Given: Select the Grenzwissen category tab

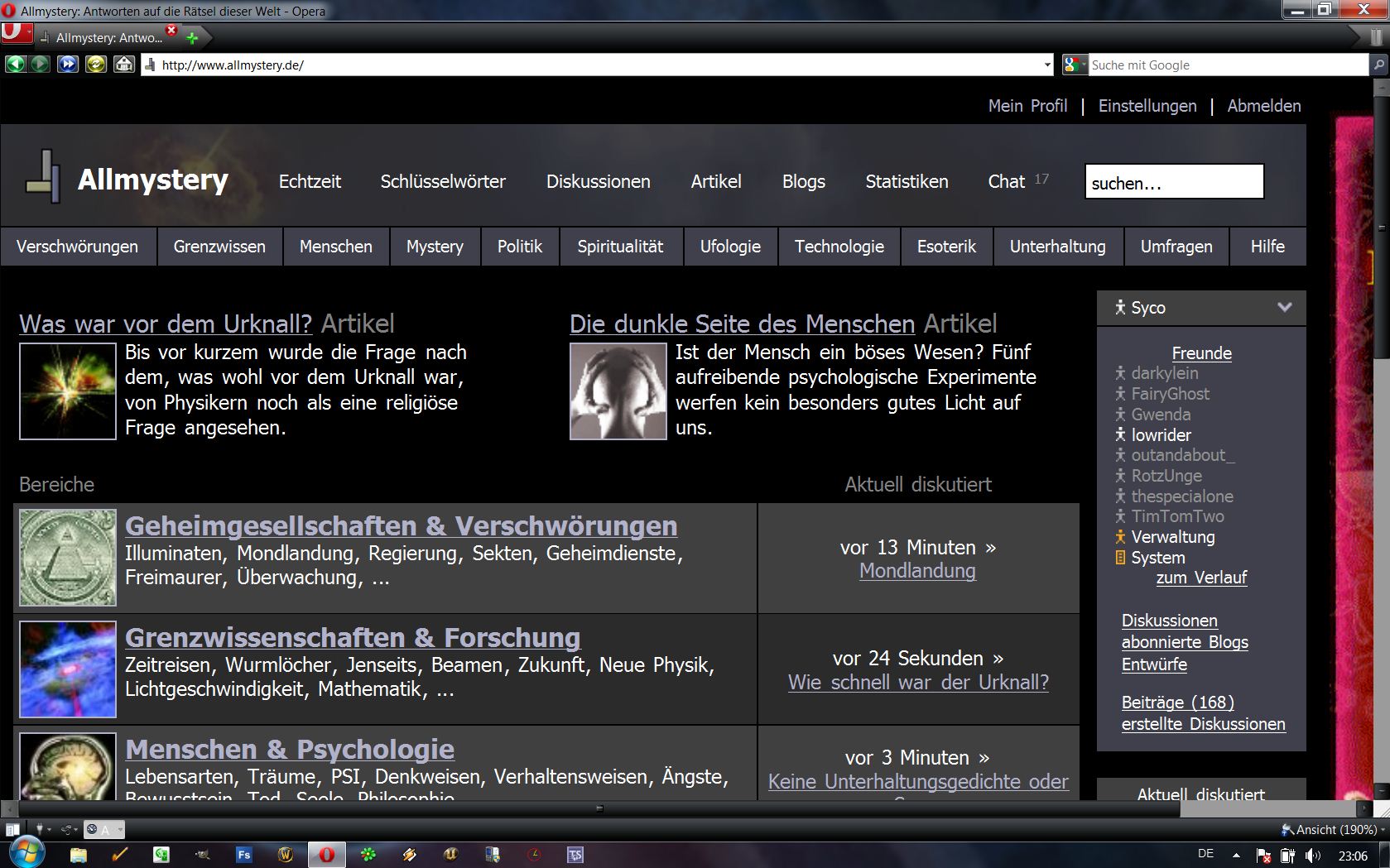Looking at the screenshot, I should pyautogui.click(x=219, y=247).
